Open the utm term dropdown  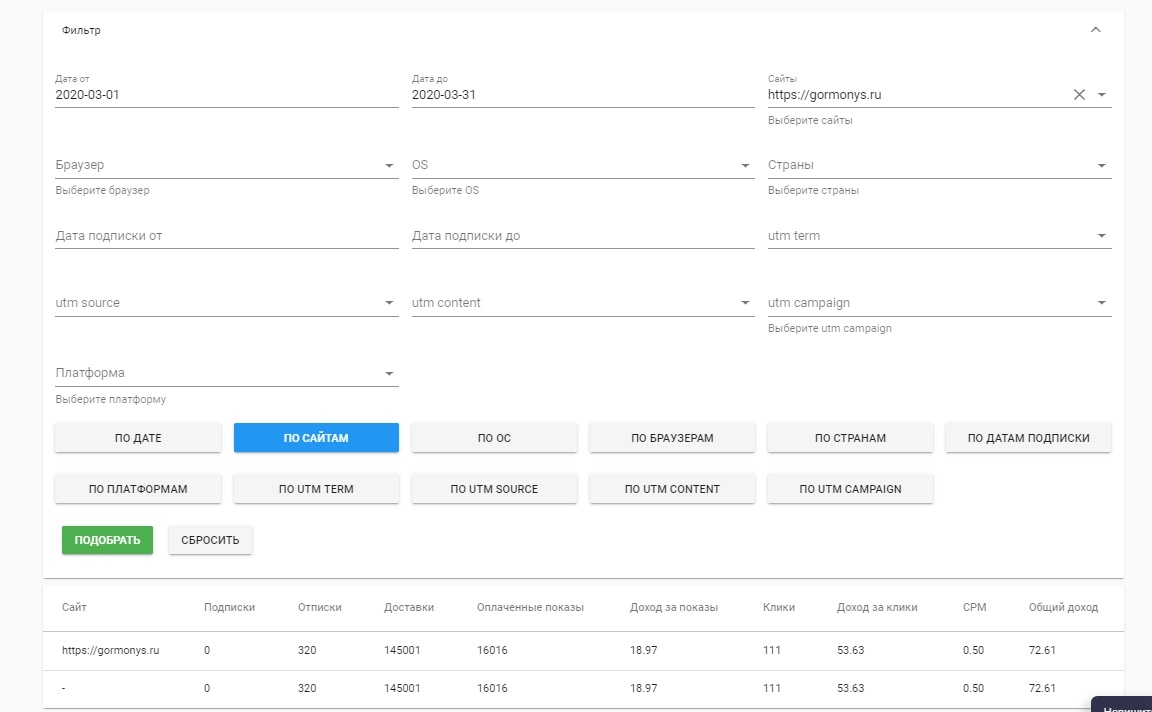pyautogui.click(x=1101, y=237)
